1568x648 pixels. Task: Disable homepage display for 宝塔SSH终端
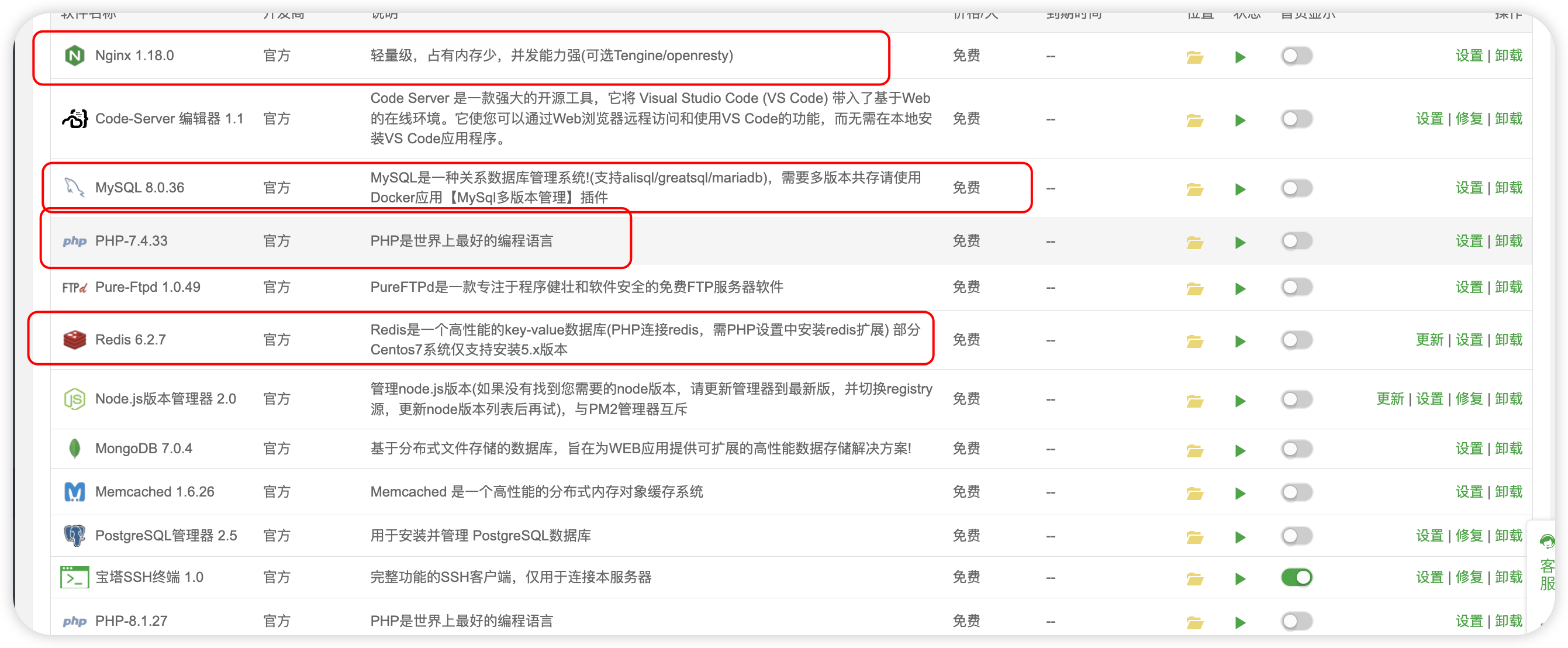[x=1297, y=577]
